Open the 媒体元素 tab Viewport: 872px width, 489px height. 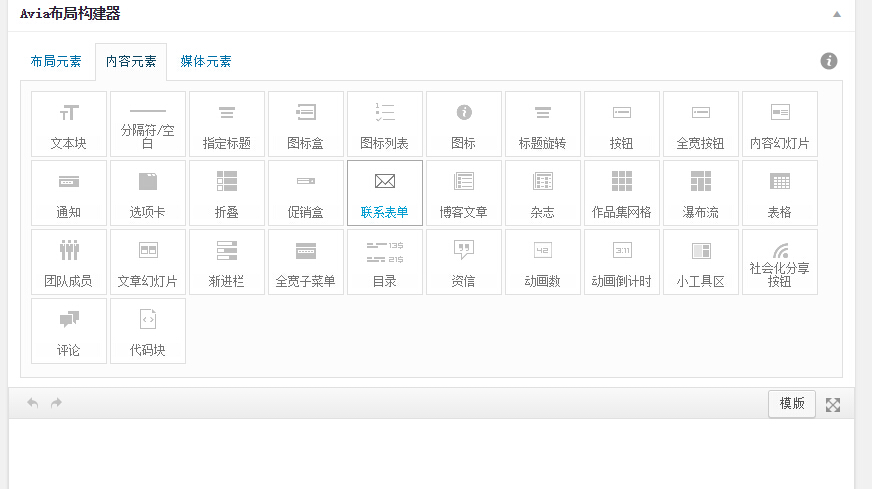pos(206,61)
